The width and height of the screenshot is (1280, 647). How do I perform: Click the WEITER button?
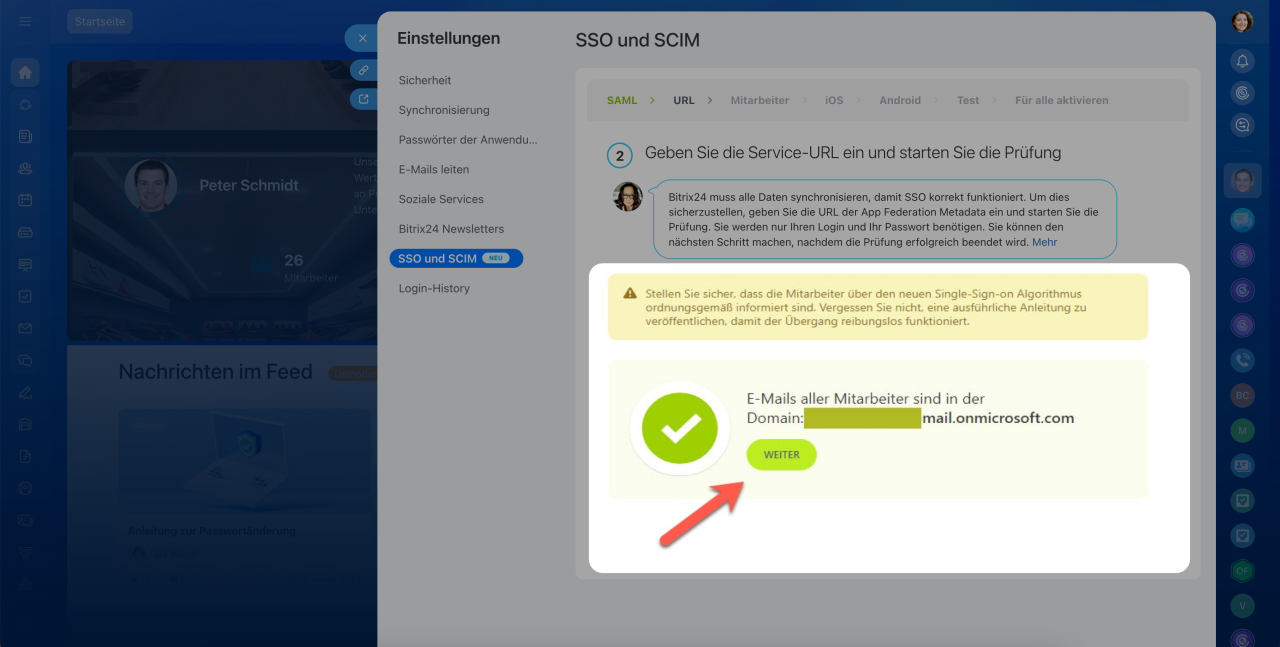(782, 455)
